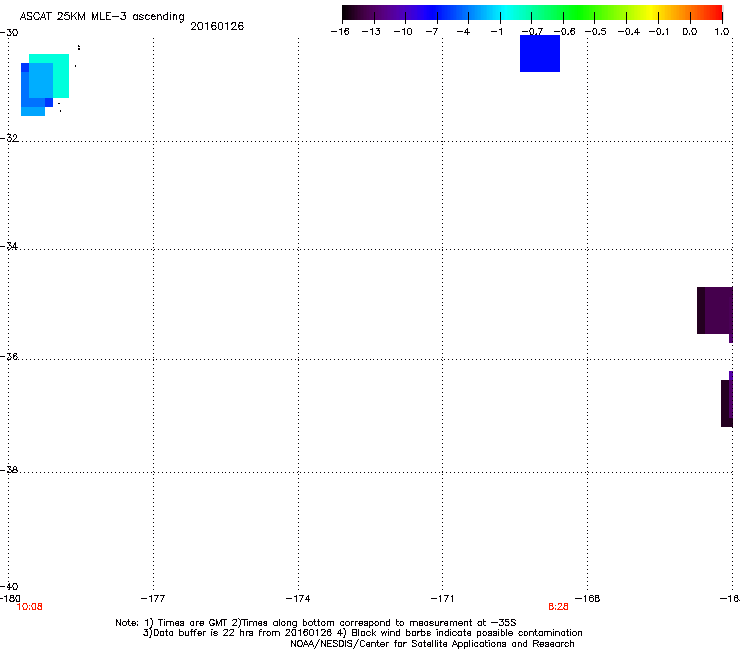Viewport: 740px width, 650px height.
Task: Click the date label 20160126
Action: coord(217,26)
